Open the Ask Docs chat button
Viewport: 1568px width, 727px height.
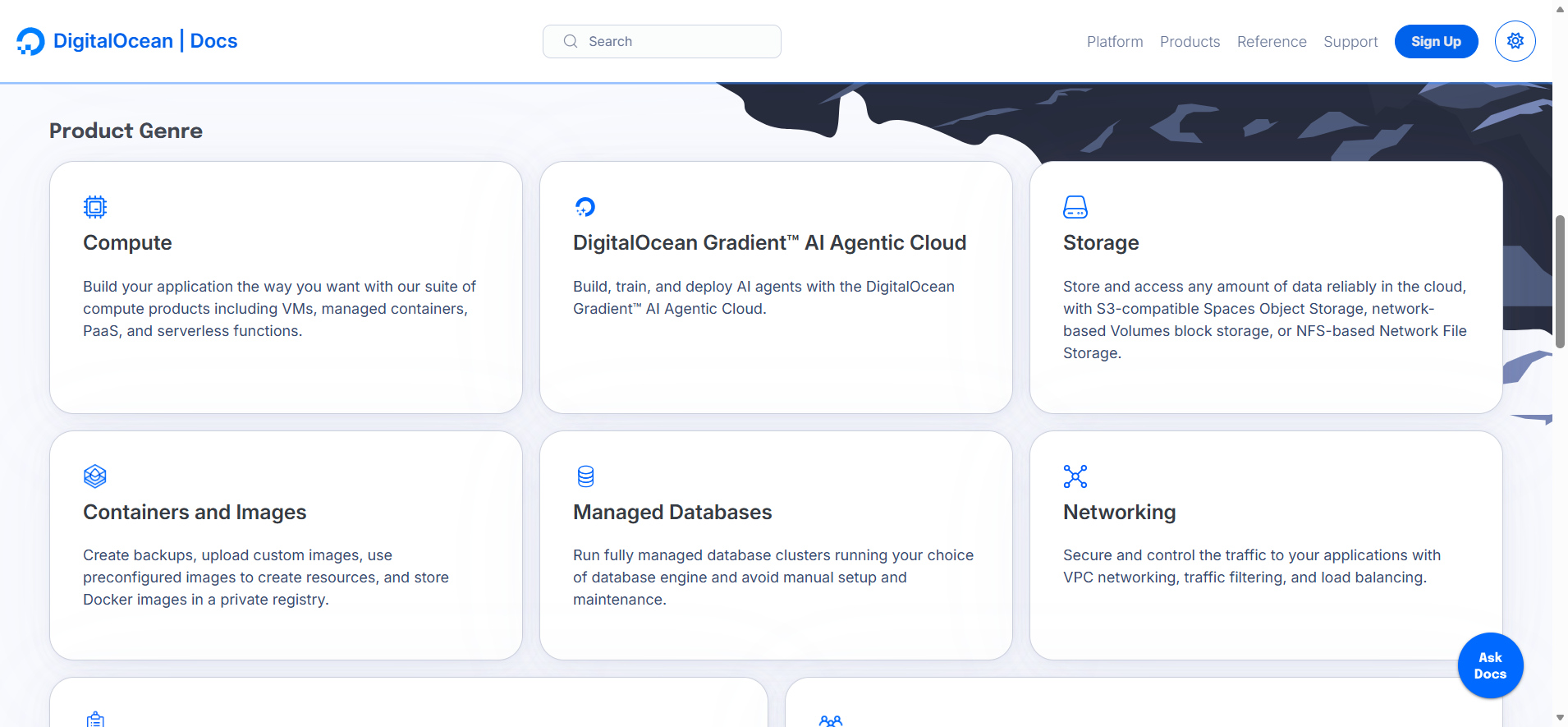(1490, 665)
